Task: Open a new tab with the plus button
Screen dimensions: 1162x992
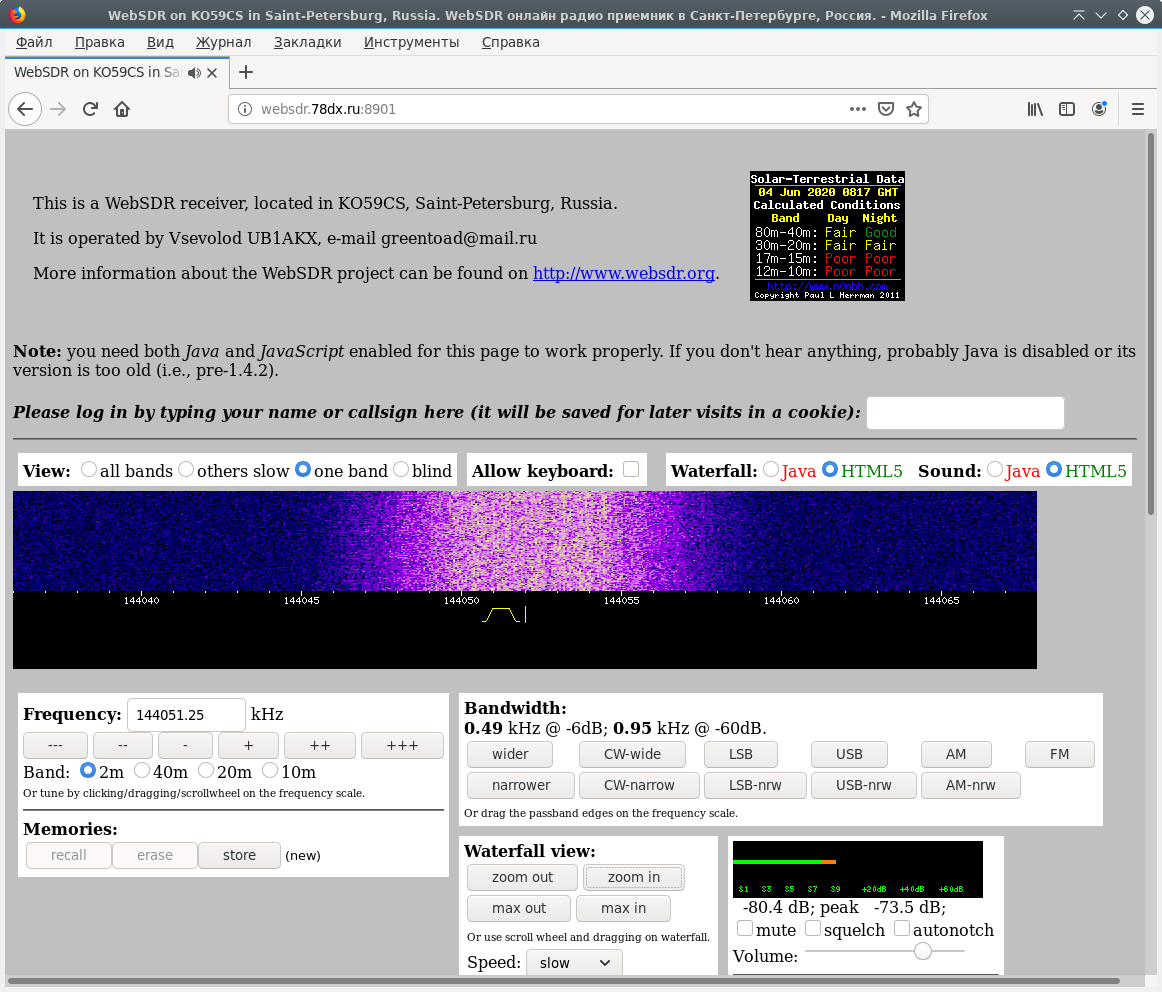Action: point(246,72)
